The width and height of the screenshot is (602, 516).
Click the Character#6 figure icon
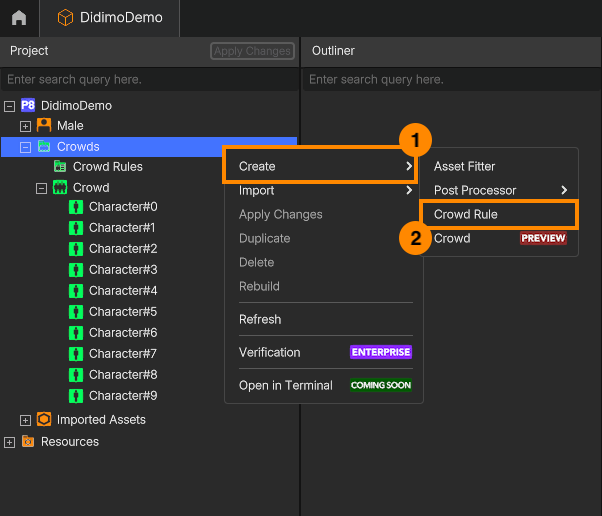(x=76, y=332)
